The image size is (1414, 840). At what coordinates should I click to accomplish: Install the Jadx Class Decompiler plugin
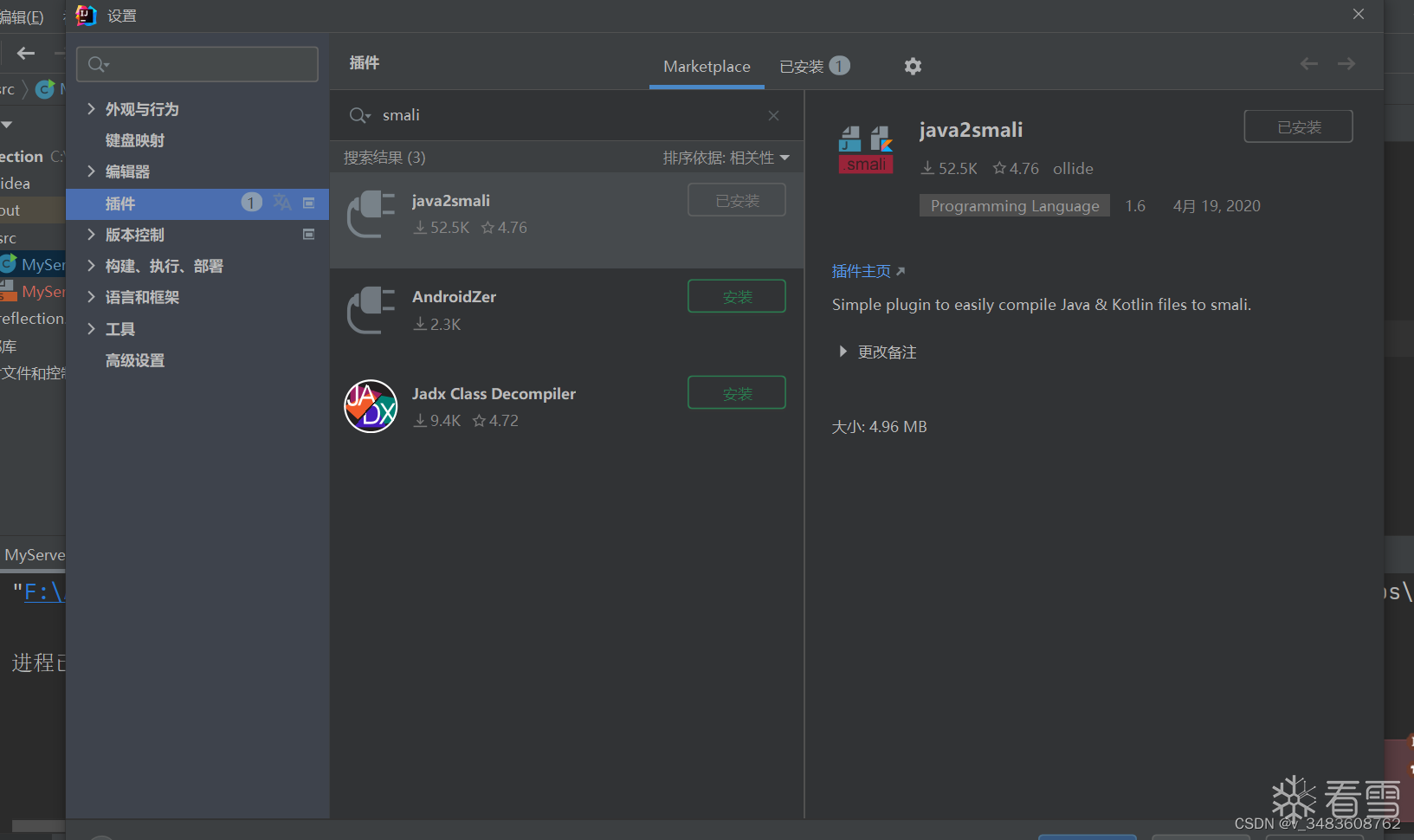(x=737, y=393)
